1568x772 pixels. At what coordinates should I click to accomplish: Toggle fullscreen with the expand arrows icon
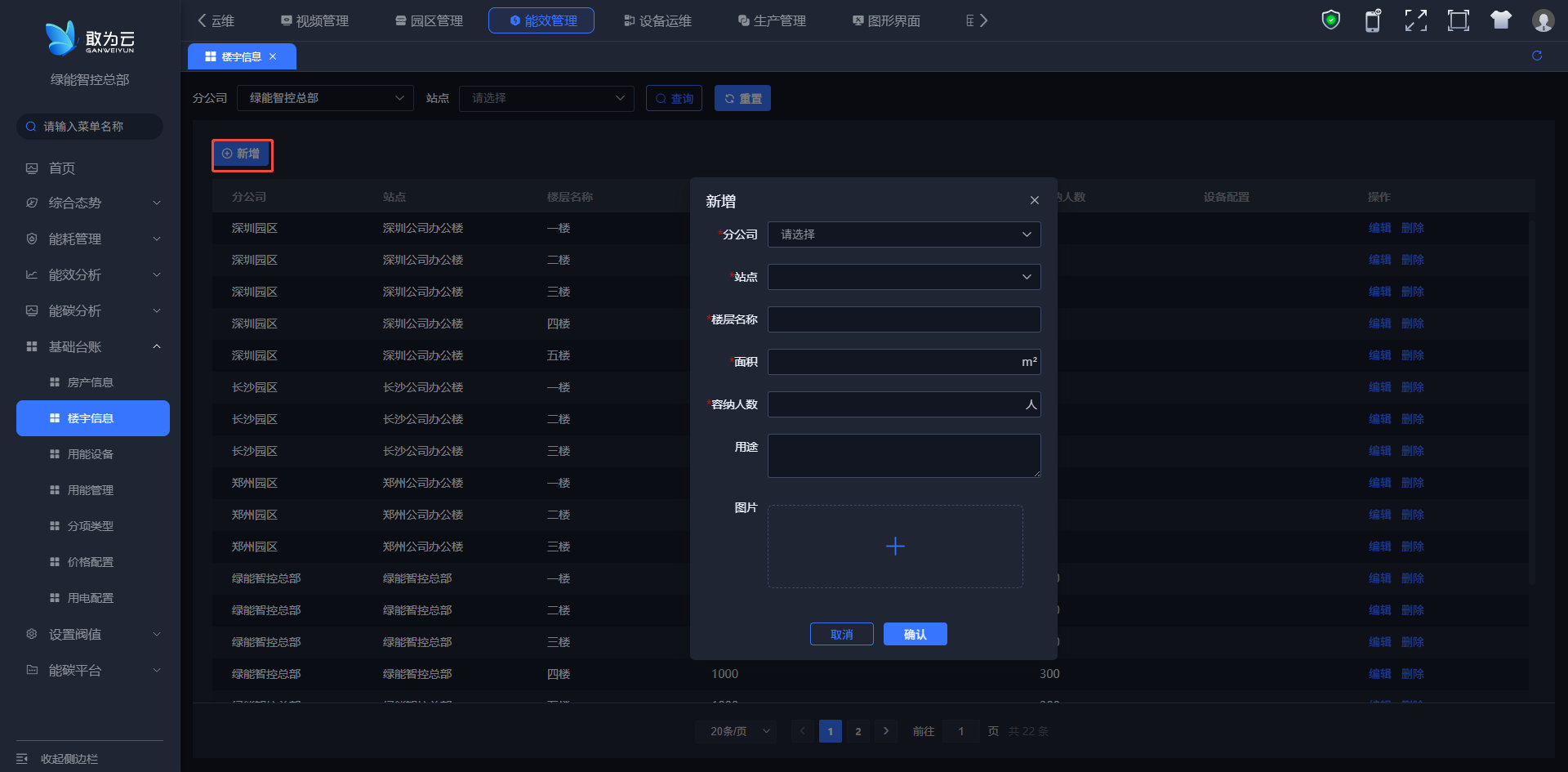(x=1415, y=20)
